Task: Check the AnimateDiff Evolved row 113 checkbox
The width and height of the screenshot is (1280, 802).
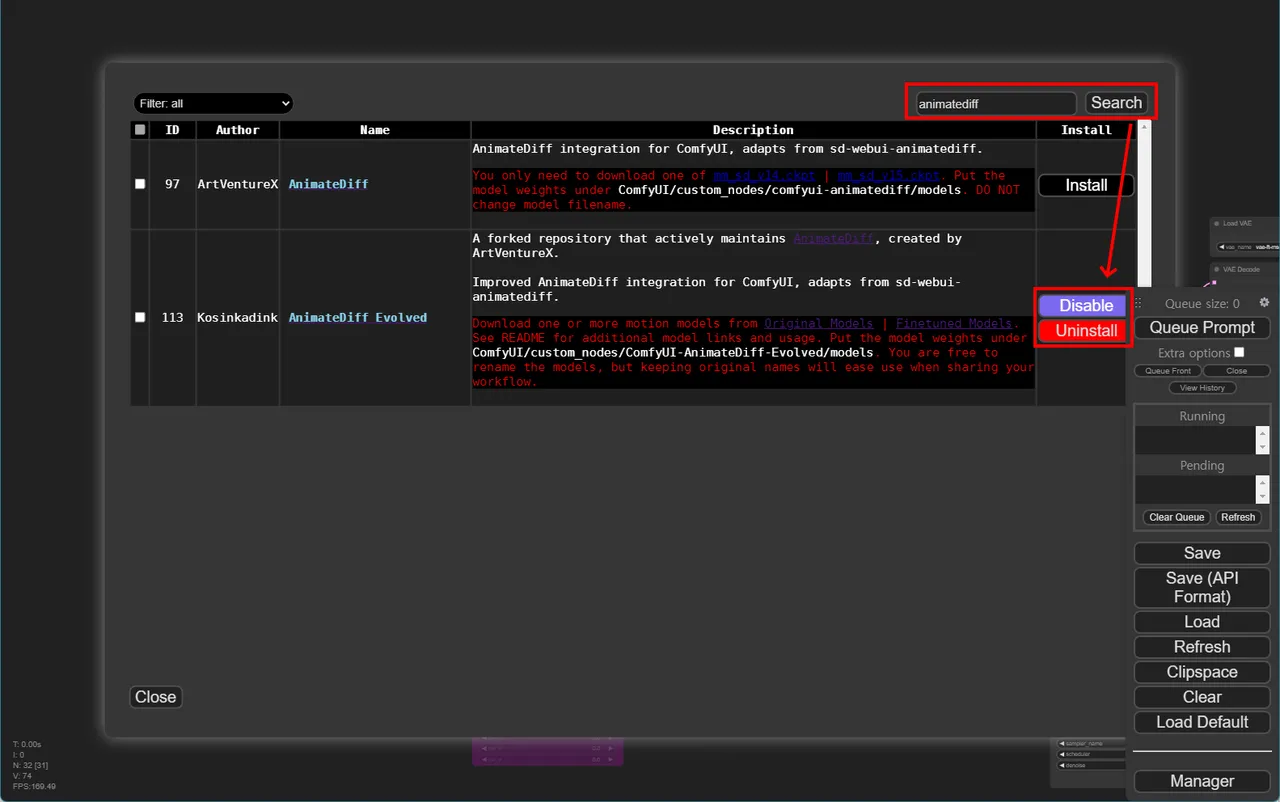Action: point(140,317)
